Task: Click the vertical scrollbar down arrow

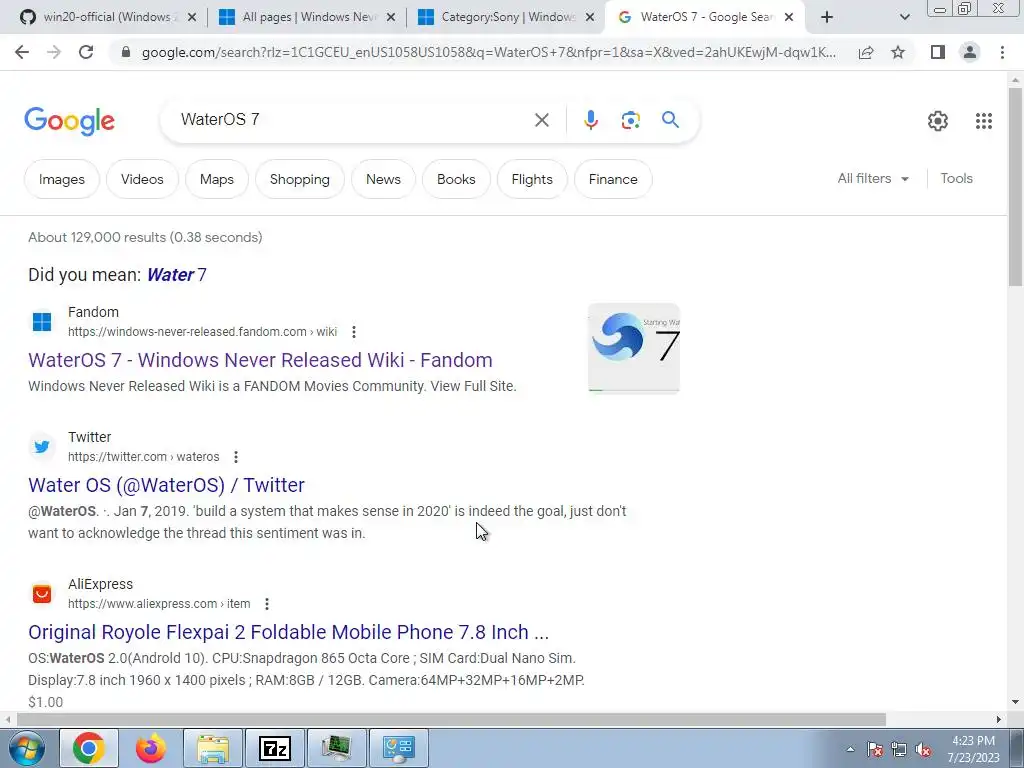Action: coord(1015,703)
